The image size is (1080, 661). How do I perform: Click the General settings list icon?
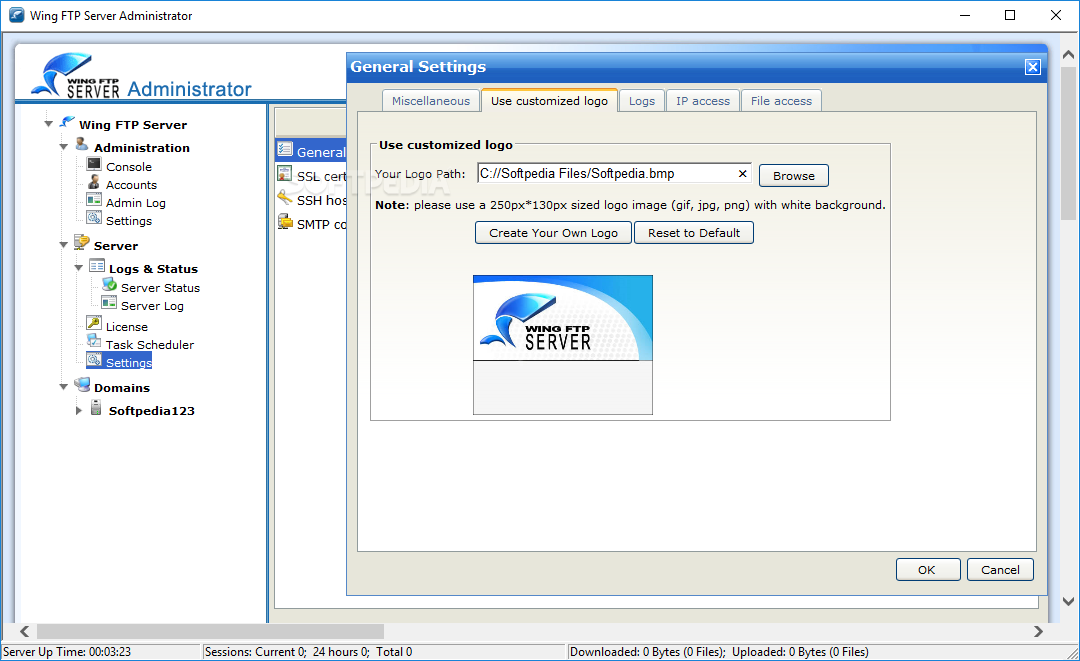285,149
